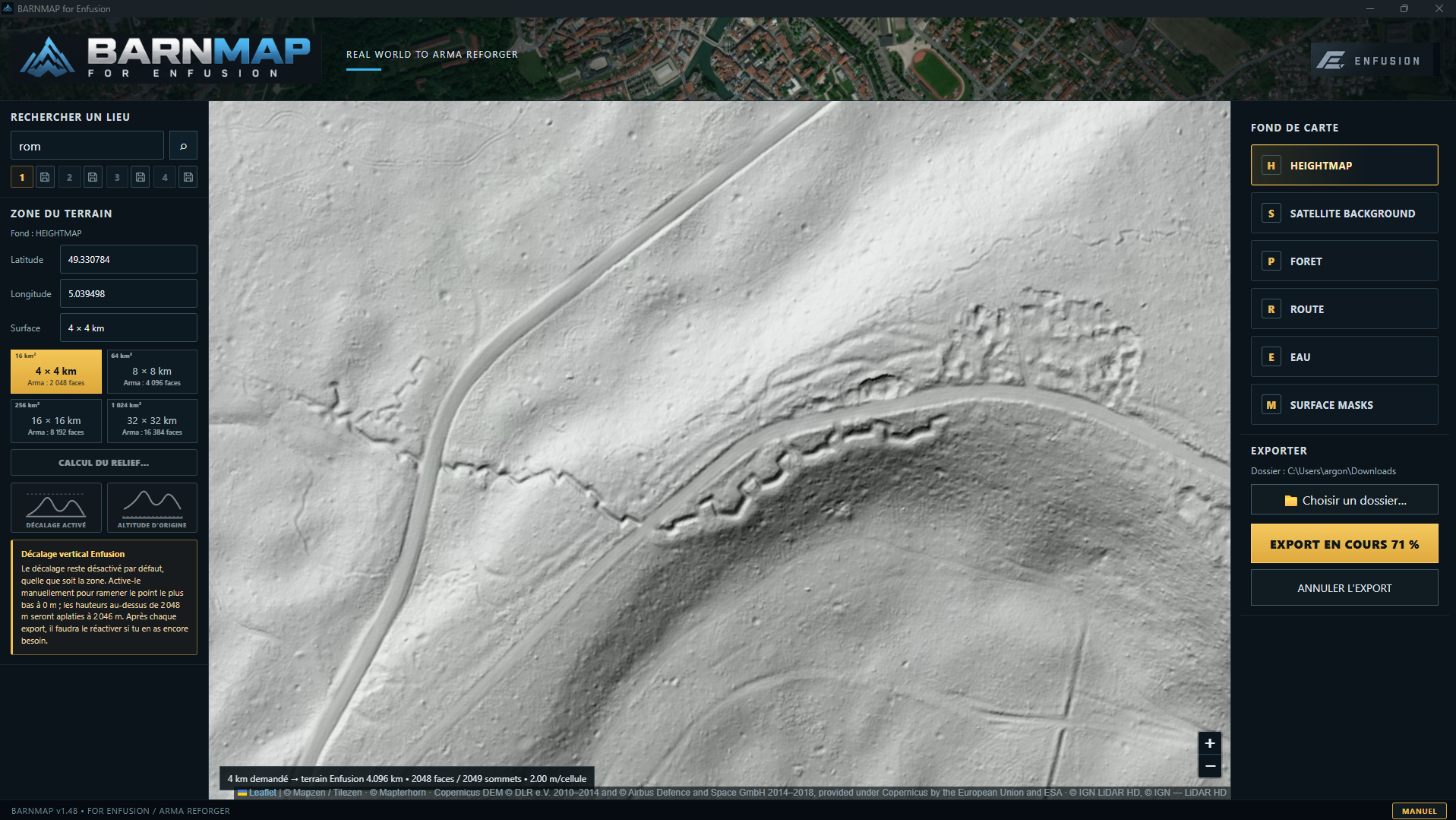This screenshot has width=1456, height=820.
Task: Zoom in on the map
Action: (x=1210, y=743)
